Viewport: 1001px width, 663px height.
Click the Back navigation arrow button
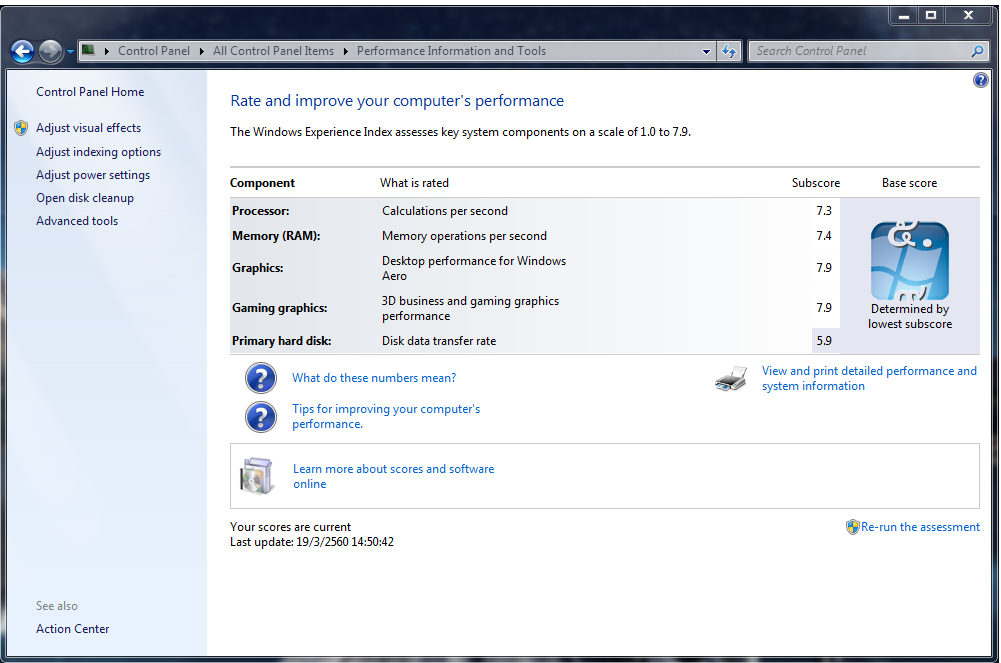pyautogui.click(x=22, y=51)
